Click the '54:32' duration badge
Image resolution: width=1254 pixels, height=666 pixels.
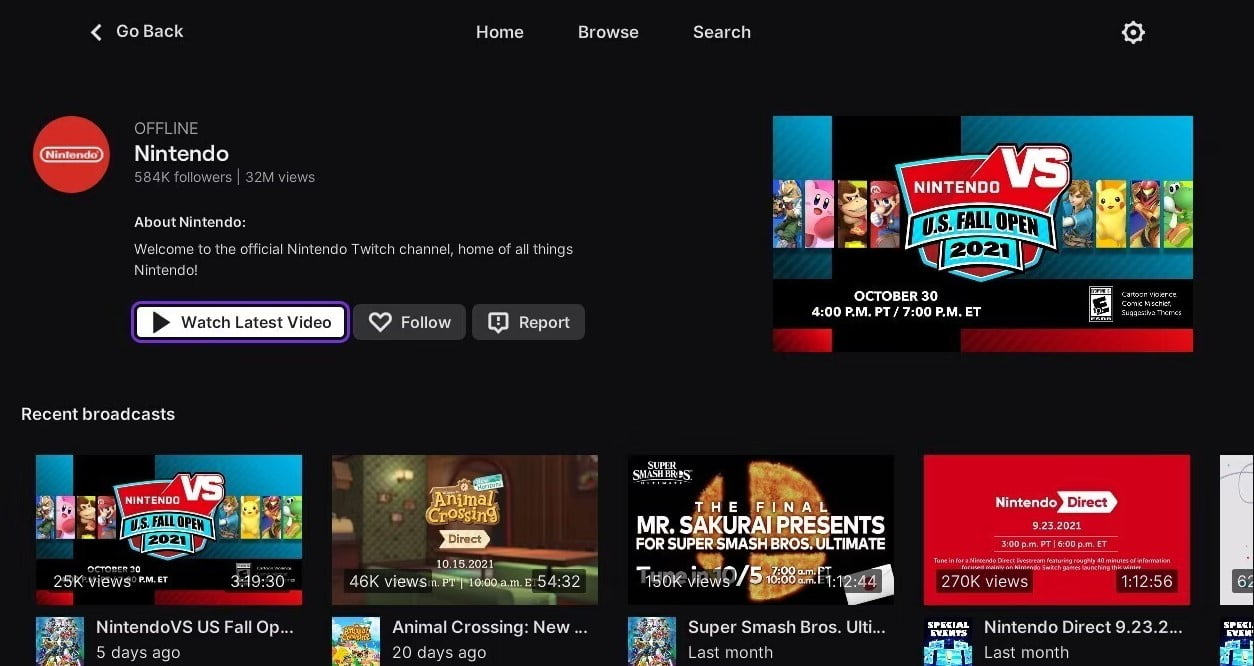[x=558, y=581]
